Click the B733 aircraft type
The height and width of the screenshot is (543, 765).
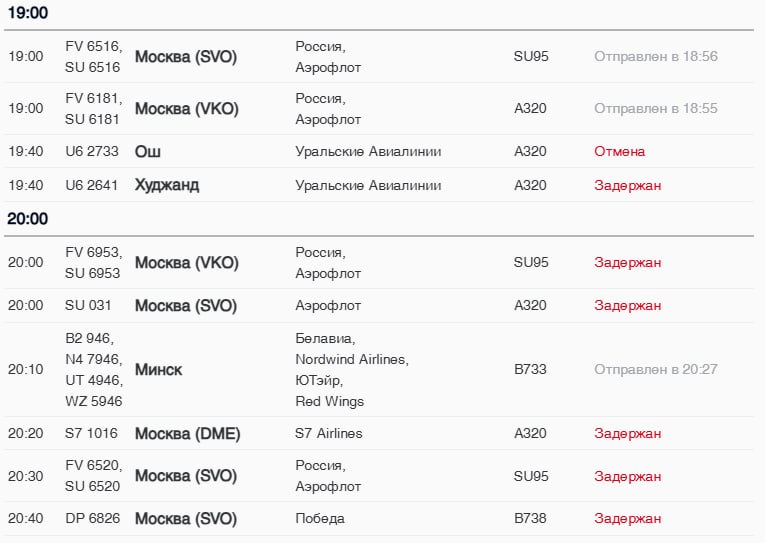pos(530,369)
